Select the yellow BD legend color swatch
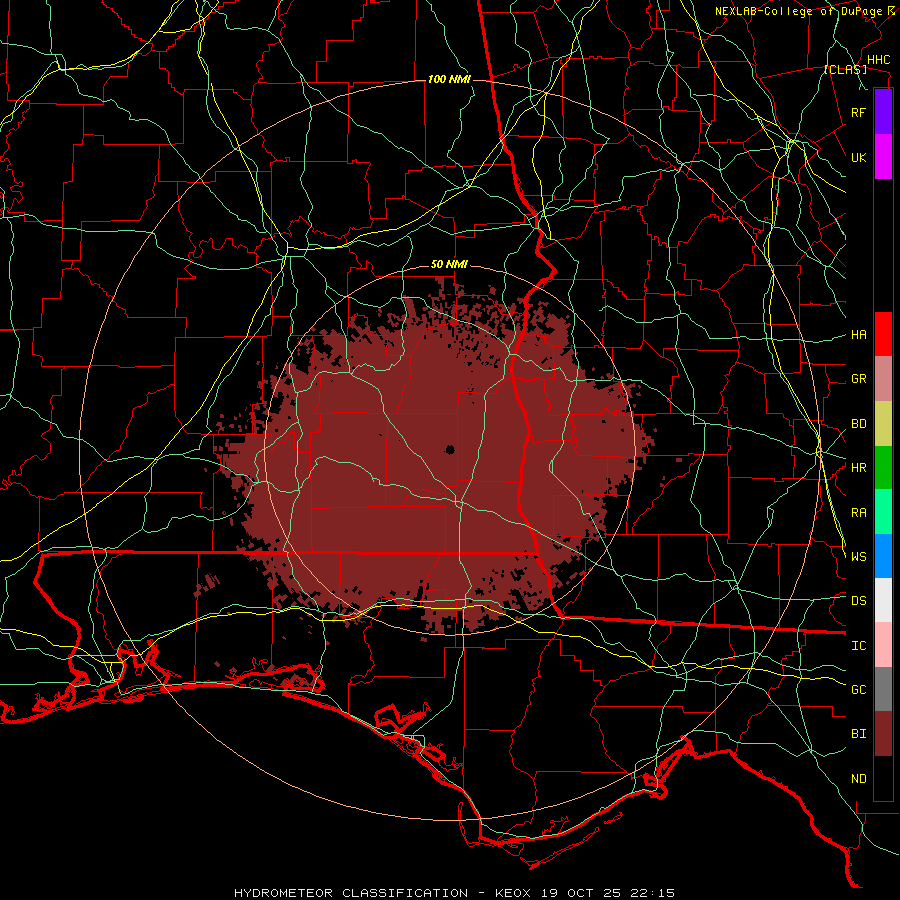The width and height of the screenshot is (900, 900). click(883, 424)
